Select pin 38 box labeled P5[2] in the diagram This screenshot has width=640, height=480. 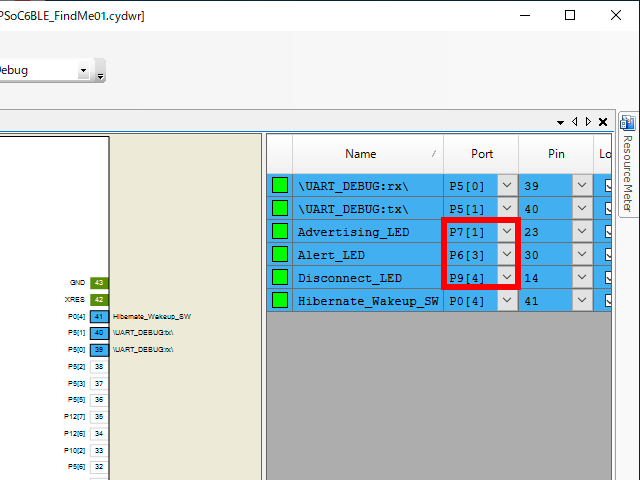(99, 367)
